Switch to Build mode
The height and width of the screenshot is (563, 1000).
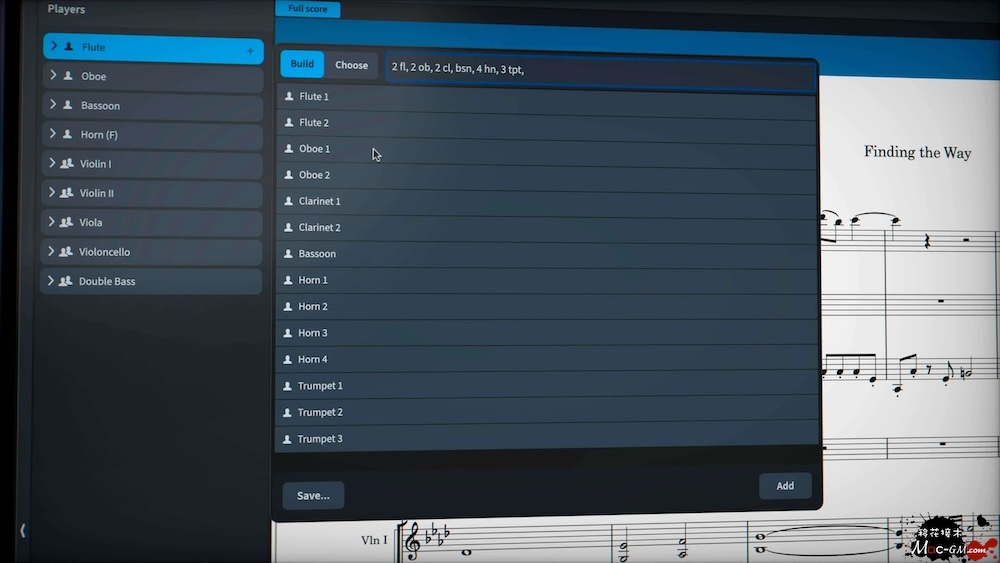point(302,65)
